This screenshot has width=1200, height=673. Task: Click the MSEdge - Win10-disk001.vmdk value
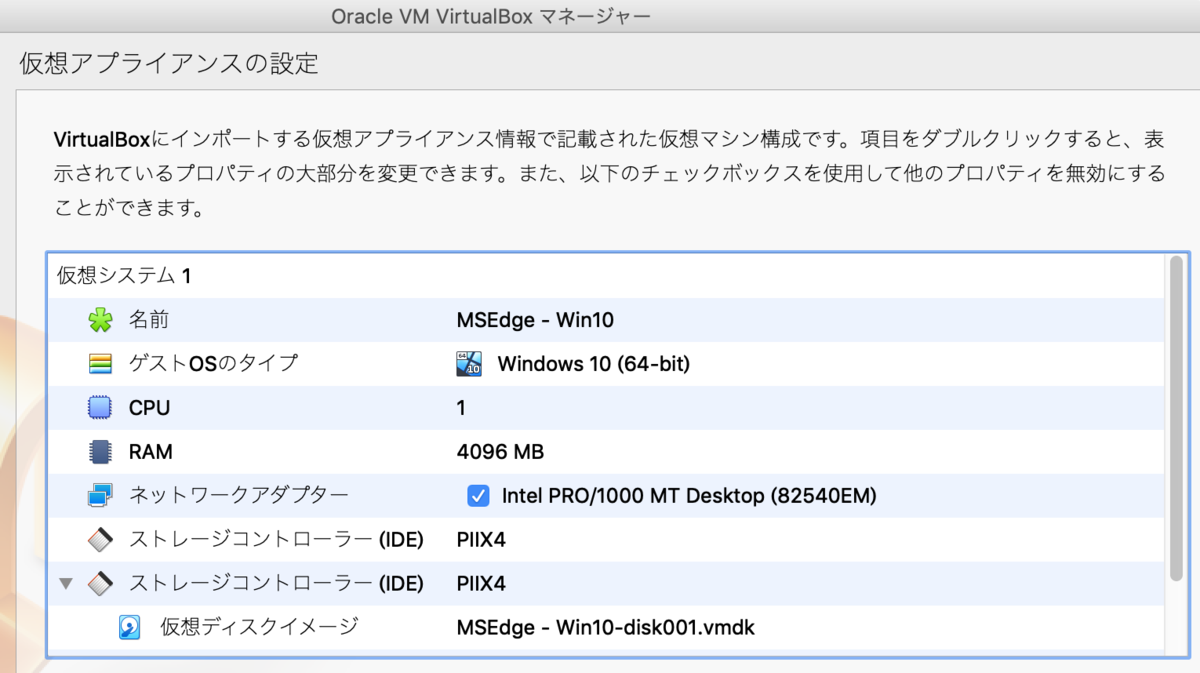[x=605, y=628]
